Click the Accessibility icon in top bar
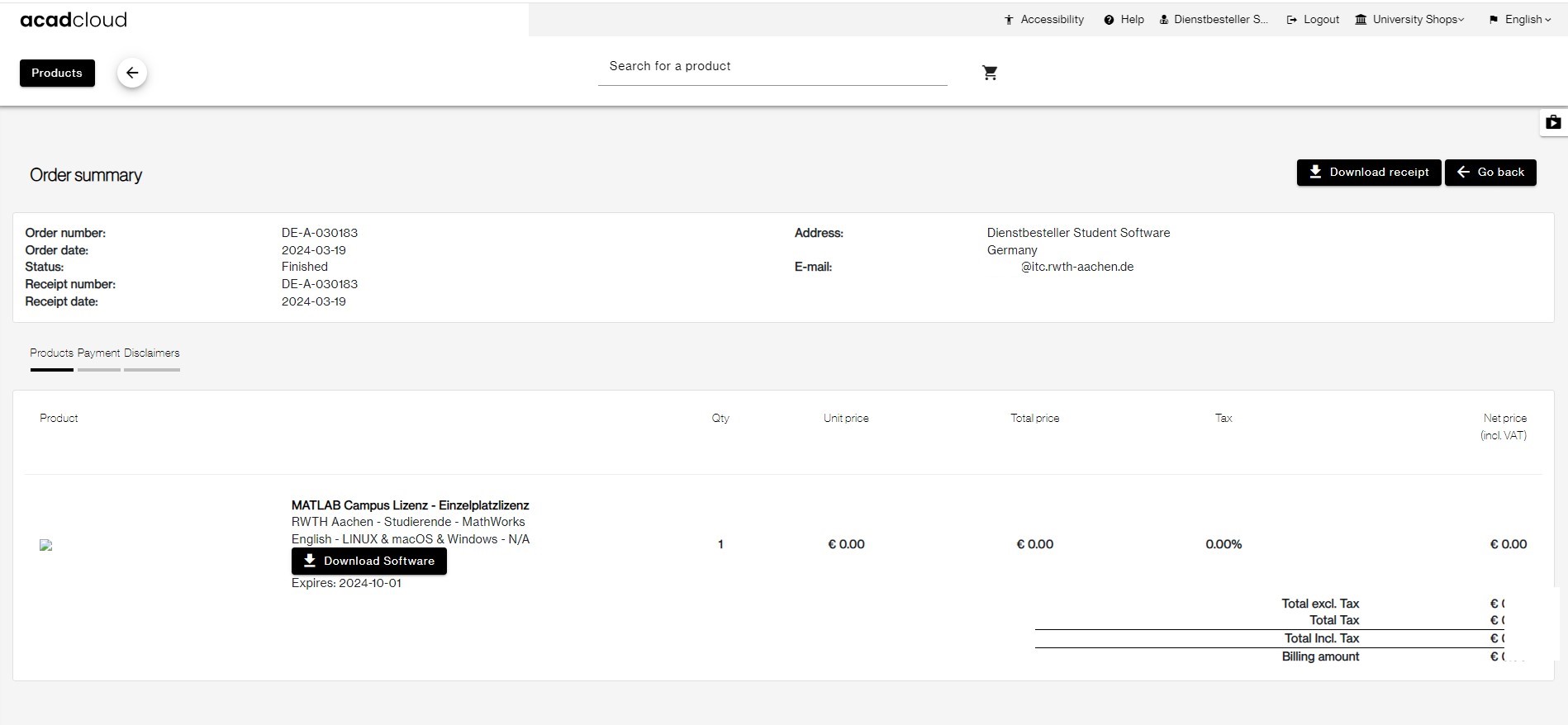Image resolution: width=1568 pixels, height=725 pixels. coord(1009,20)
